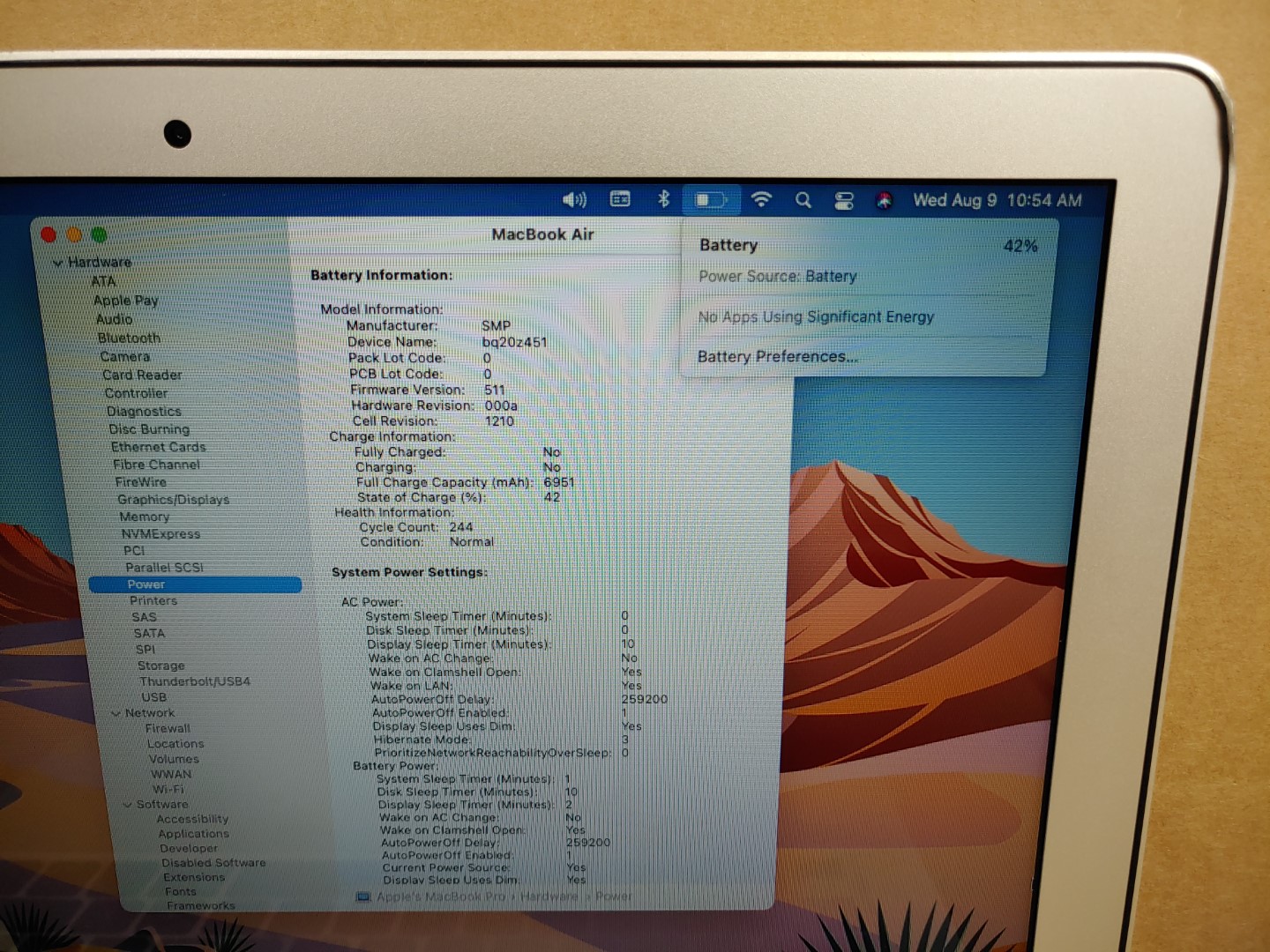Select Parallel SCSI in sidebar
The height and width of the screenshot is (952, 1270).
point(164,568)
